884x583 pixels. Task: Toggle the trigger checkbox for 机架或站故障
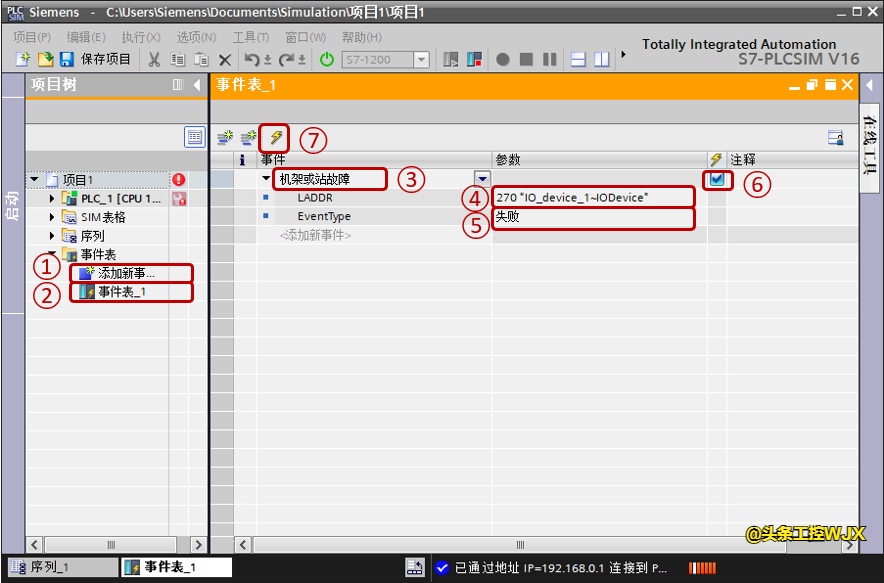point(717,179)
